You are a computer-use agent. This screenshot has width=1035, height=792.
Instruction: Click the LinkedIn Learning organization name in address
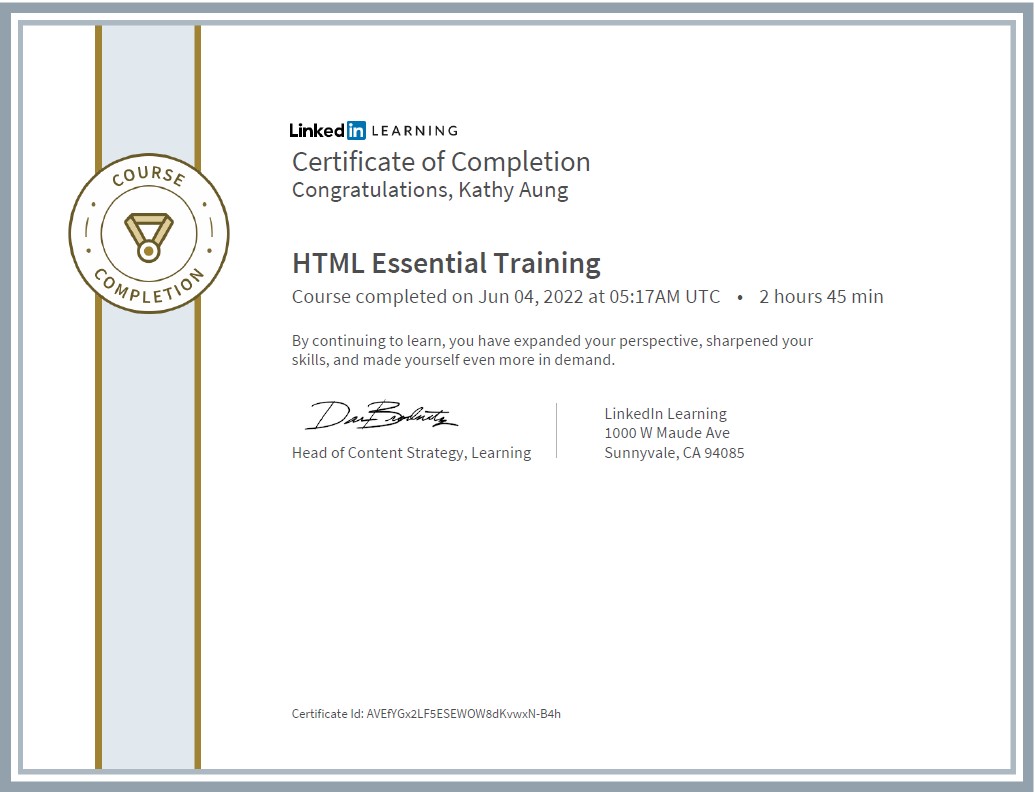665,414
